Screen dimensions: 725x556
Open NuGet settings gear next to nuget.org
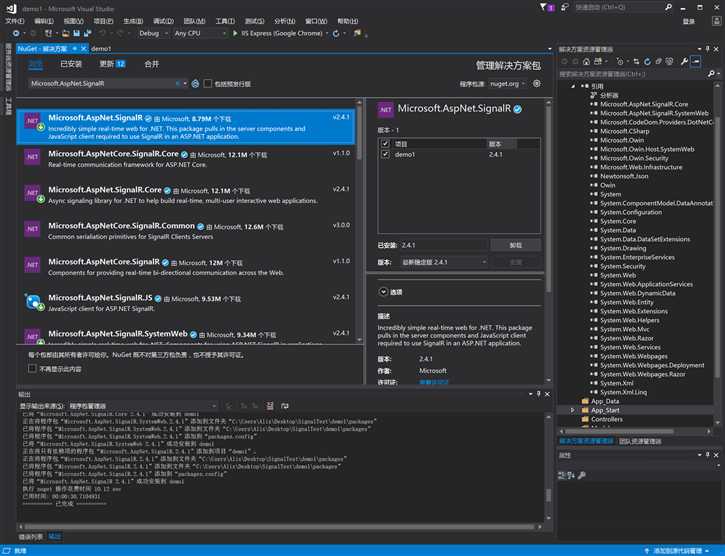pyautogui.click(x=536, y=84)
